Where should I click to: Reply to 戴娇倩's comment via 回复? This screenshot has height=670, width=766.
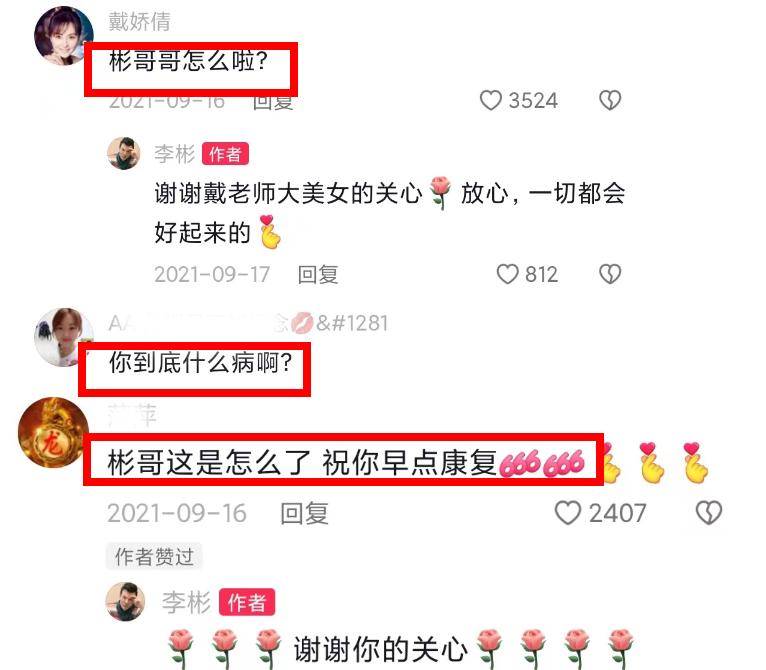coord(273,102)
